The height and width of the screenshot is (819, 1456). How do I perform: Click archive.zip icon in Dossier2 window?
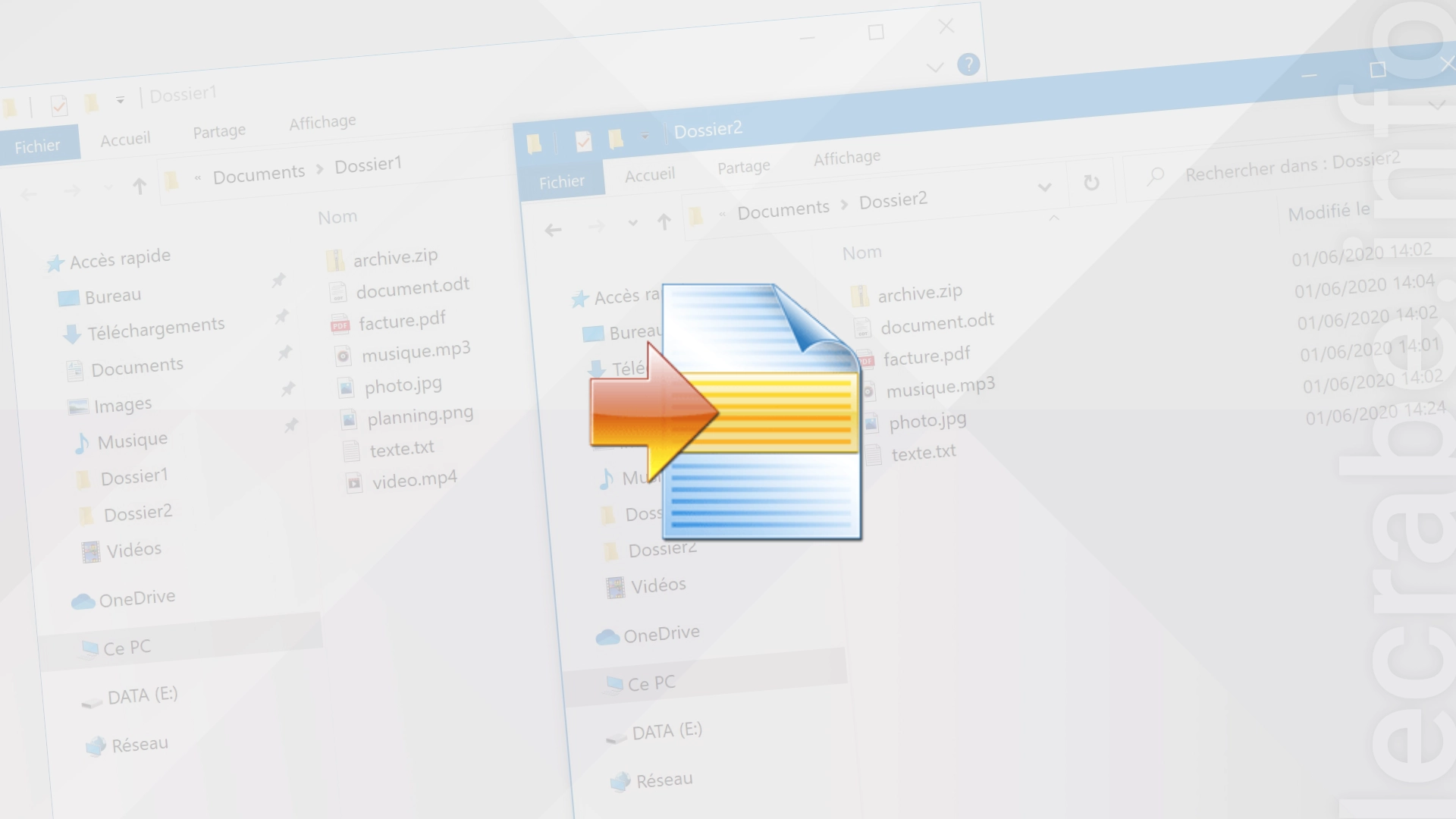[x=860, y=296]
